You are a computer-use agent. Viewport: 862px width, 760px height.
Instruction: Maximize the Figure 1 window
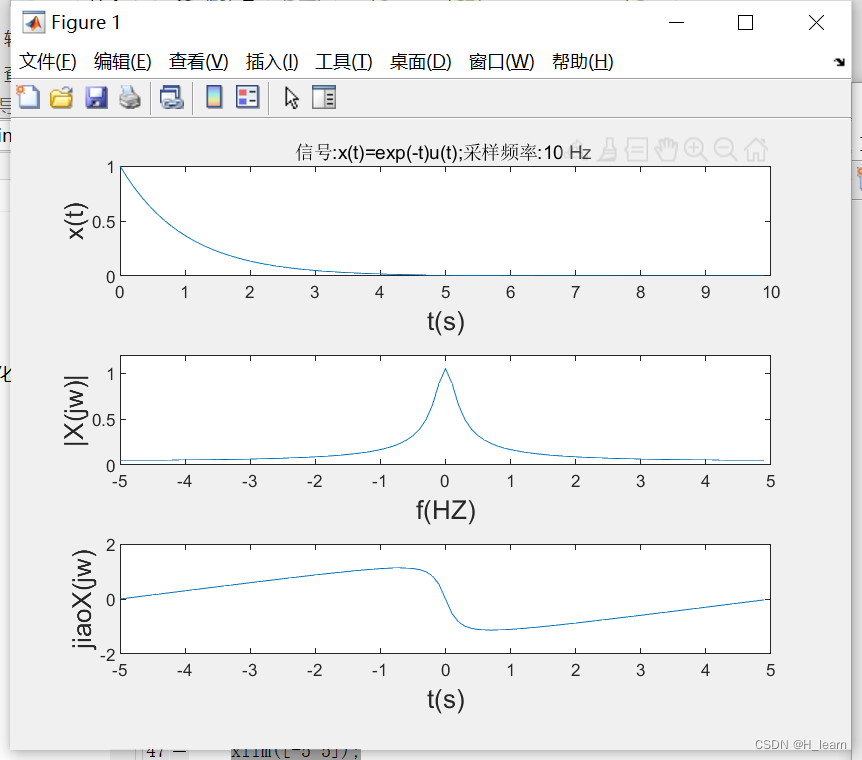pyautogui.click(x=745, y=23)
